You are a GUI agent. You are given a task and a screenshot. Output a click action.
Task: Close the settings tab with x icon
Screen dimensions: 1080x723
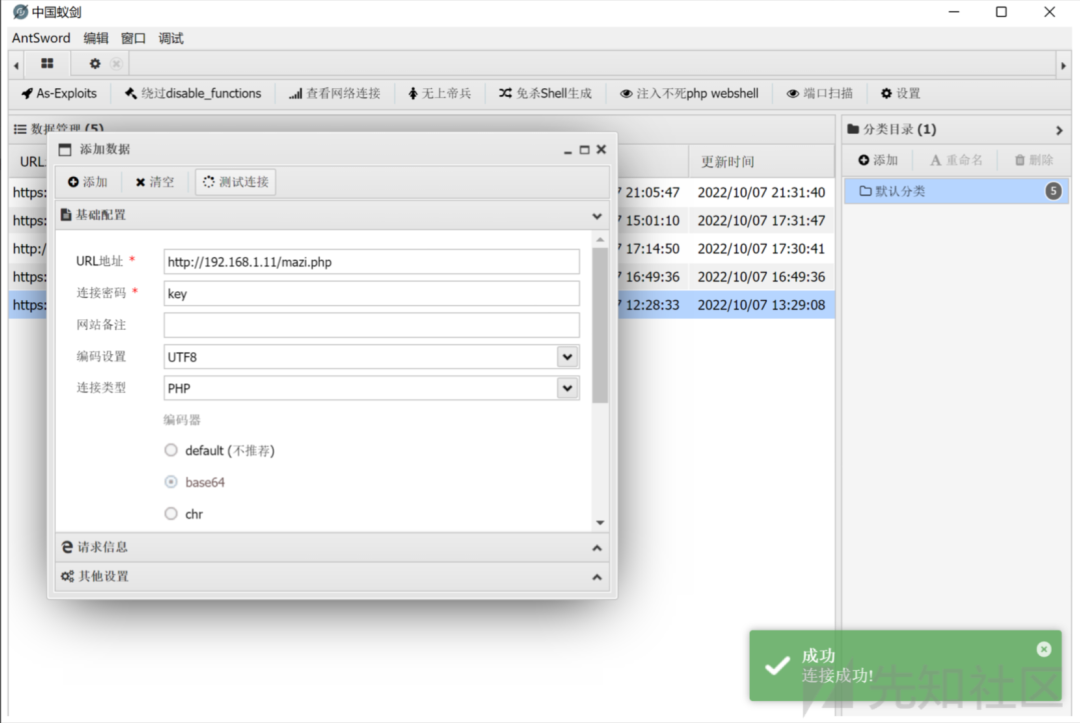[116, 63]
